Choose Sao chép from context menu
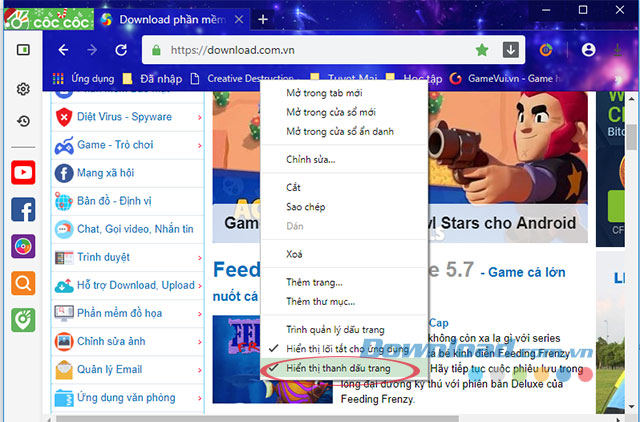 (344, 207)
